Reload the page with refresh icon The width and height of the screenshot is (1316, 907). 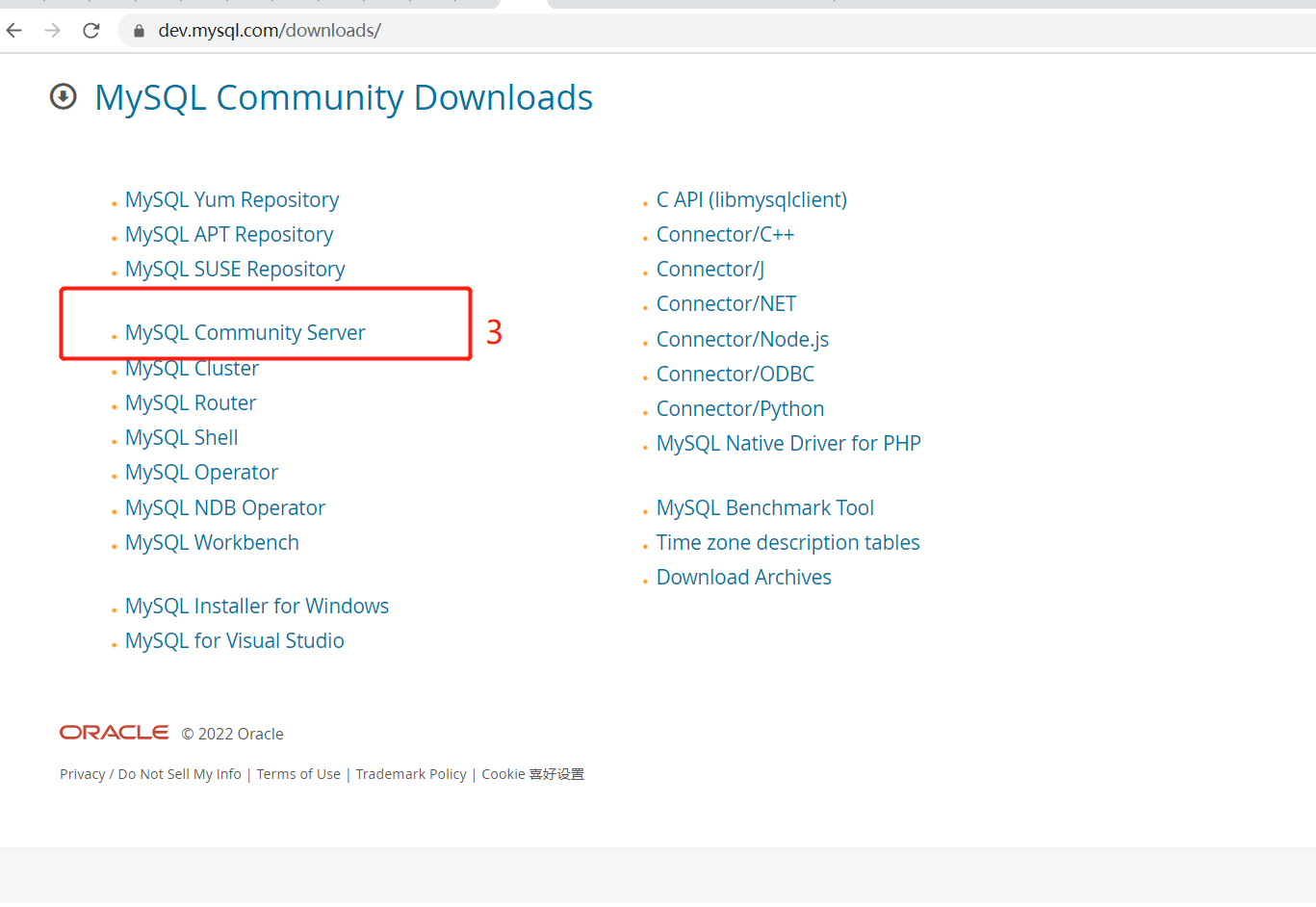pos(91,31)
